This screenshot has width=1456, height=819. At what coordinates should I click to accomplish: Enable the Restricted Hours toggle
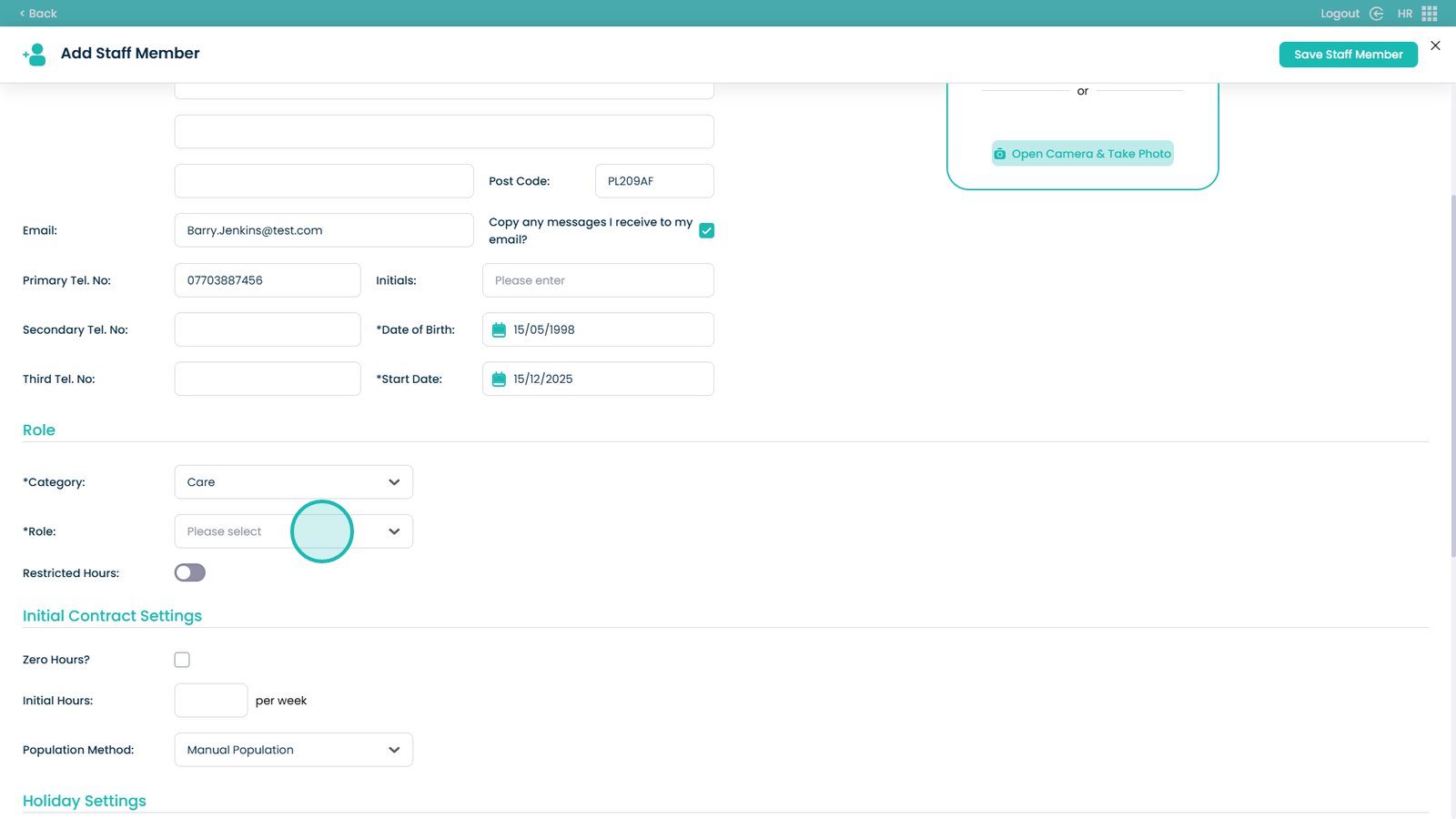tap(190, 572)
